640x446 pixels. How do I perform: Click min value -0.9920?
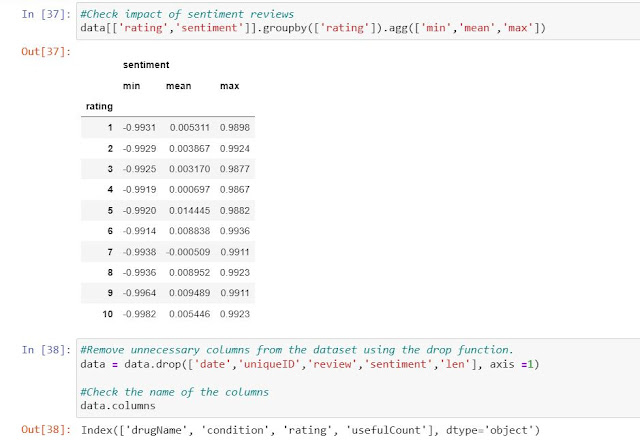(139, 211)
